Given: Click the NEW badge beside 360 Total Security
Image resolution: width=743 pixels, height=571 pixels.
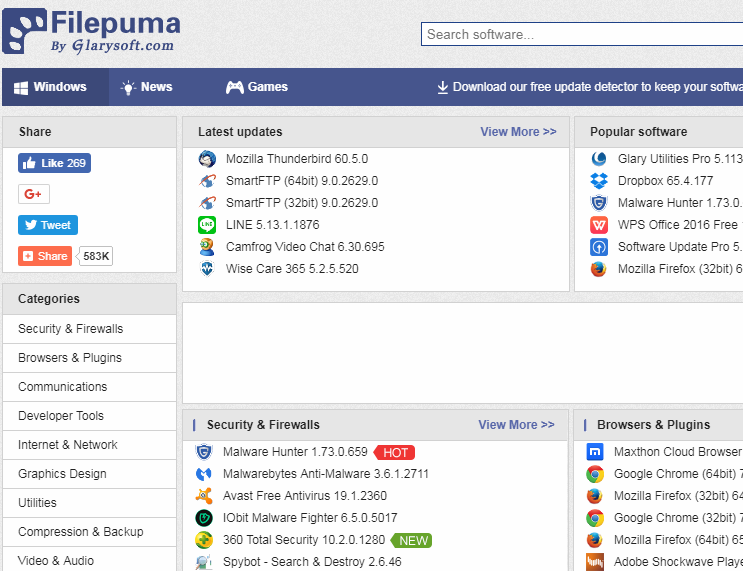Looking at the screenshot, I should click(412, 541).
